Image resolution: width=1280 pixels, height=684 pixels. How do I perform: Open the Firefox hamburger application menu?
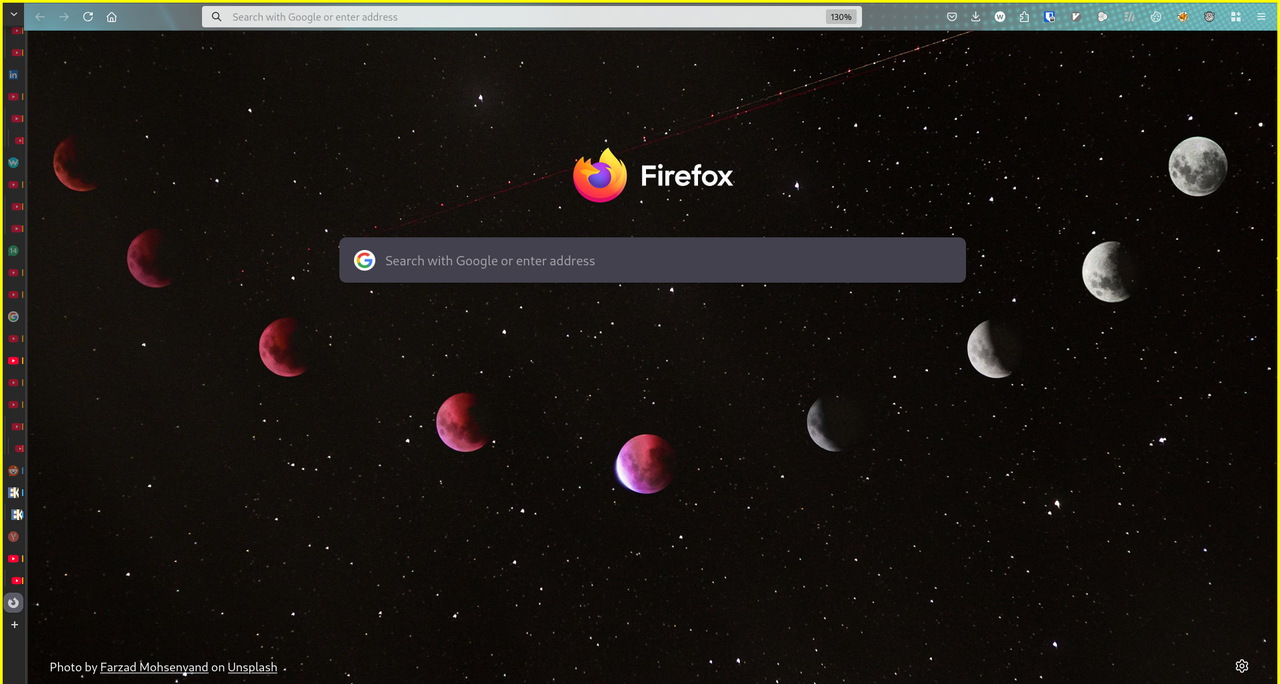(x=1261, y=17)
